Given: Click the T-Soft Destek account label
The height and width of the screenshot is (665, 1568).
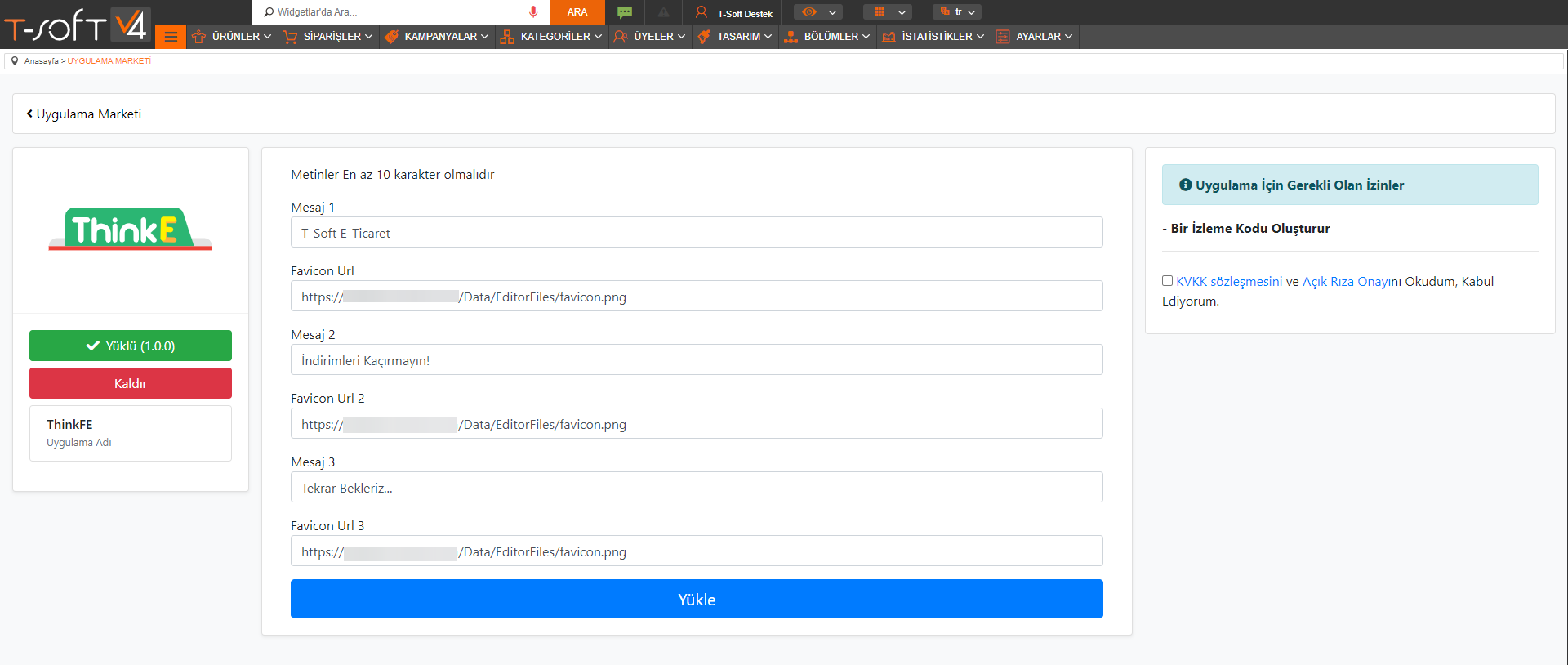Looking at the screenshot, I should tap(745, 14).
